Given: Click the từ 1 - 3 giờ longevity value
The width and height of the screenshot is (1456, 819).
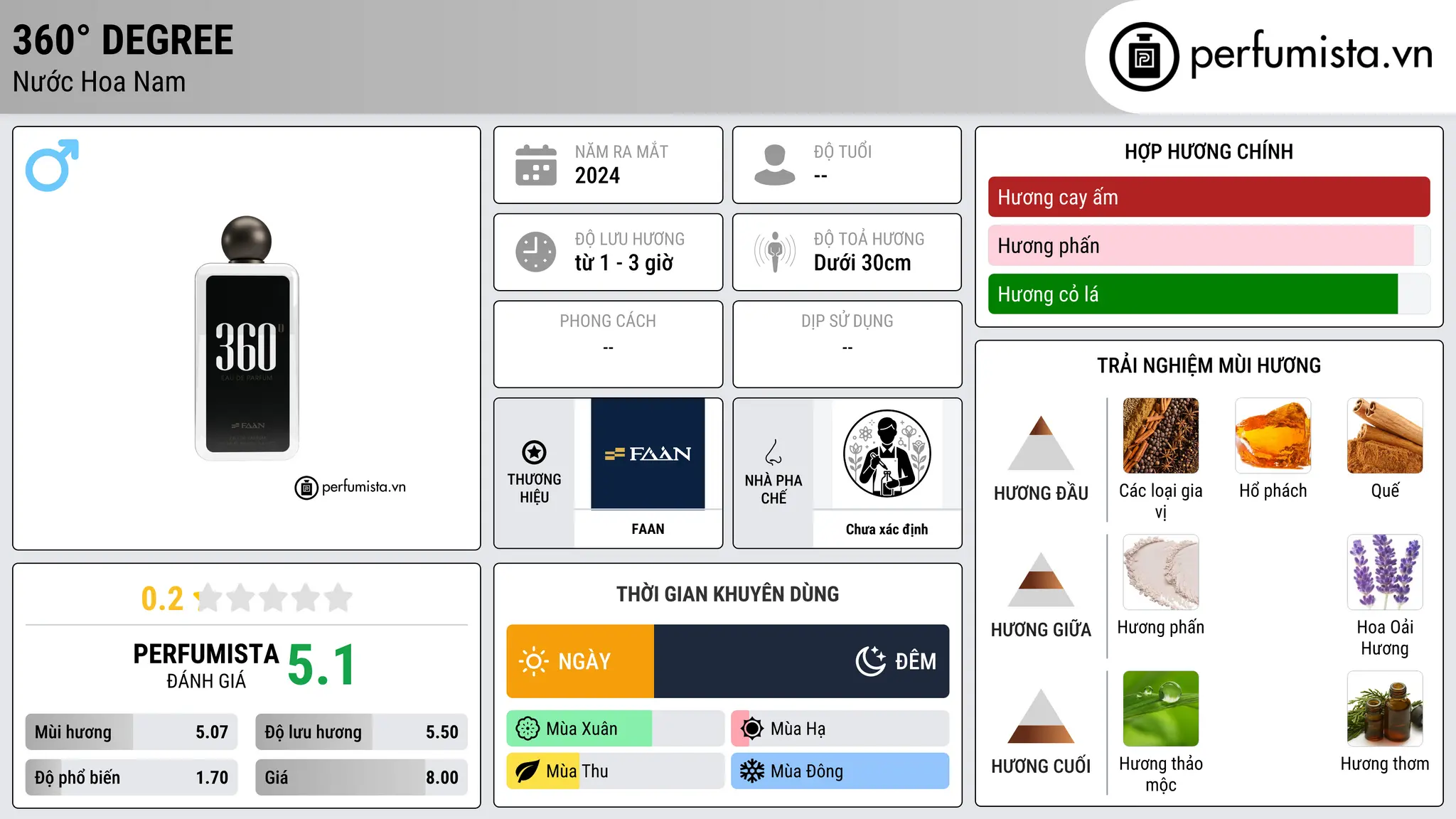Looking at the screenshot, I should coord(623,263).
